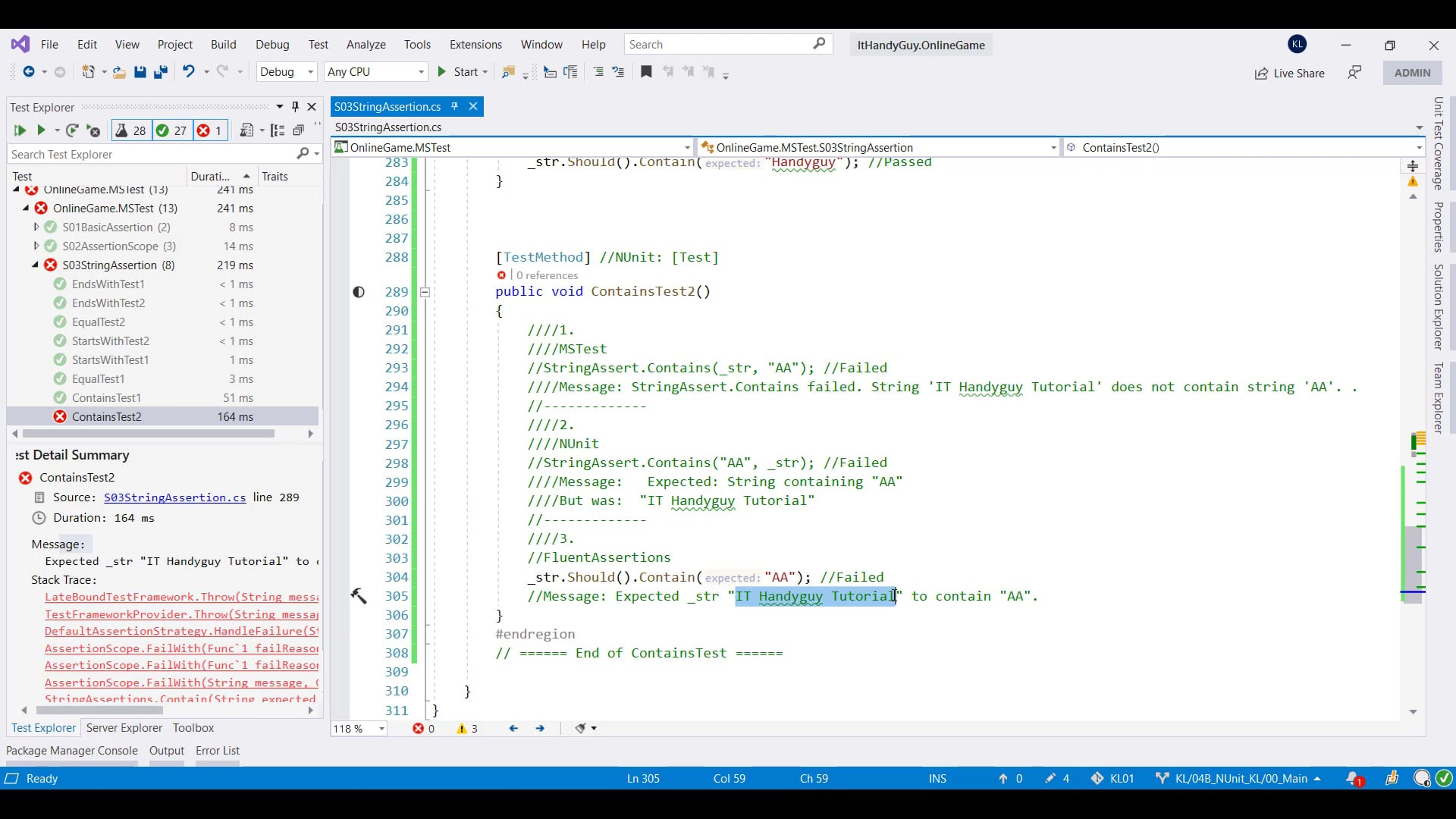1456x819 pixels.
Task: Click Repeat Last Run icon
Action: click(x=72, y=130)
